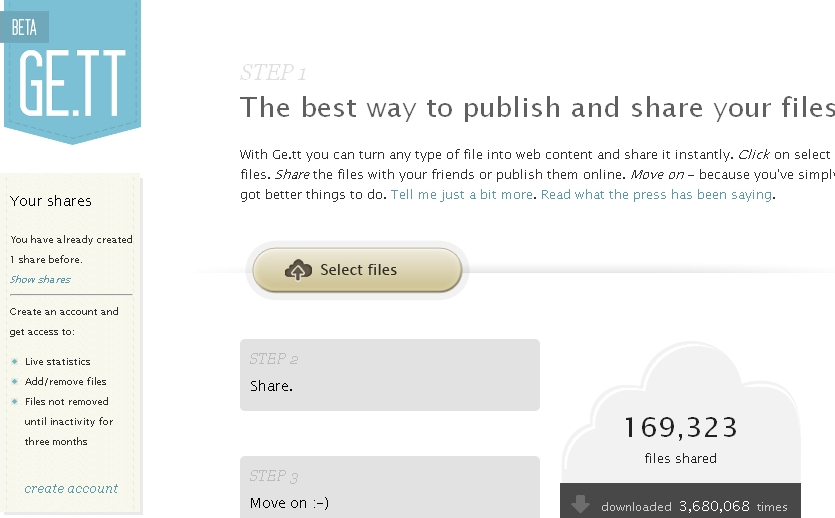Open the Show shares link
The image size is (835, 518).
pyautogui.click(x=40, y=280)
